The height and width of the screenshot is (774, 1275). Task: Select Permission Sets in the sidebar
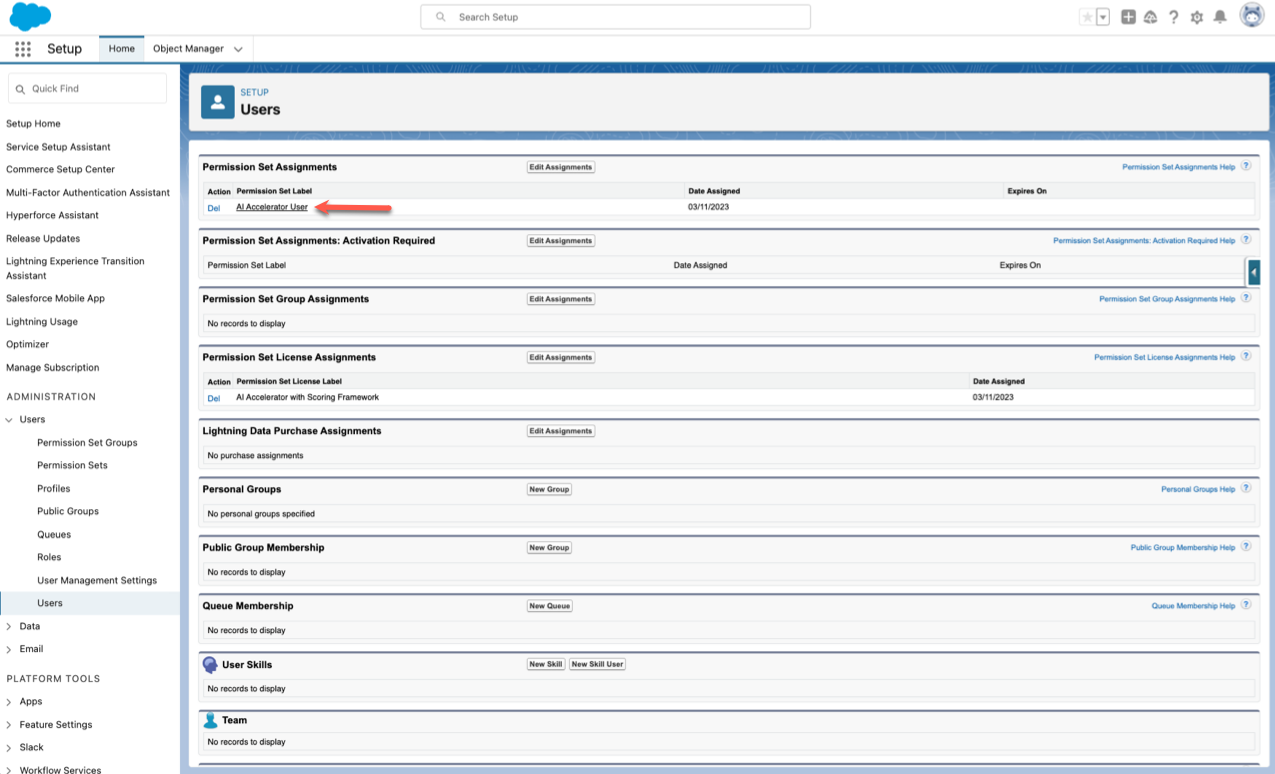(x=72, y=465)
